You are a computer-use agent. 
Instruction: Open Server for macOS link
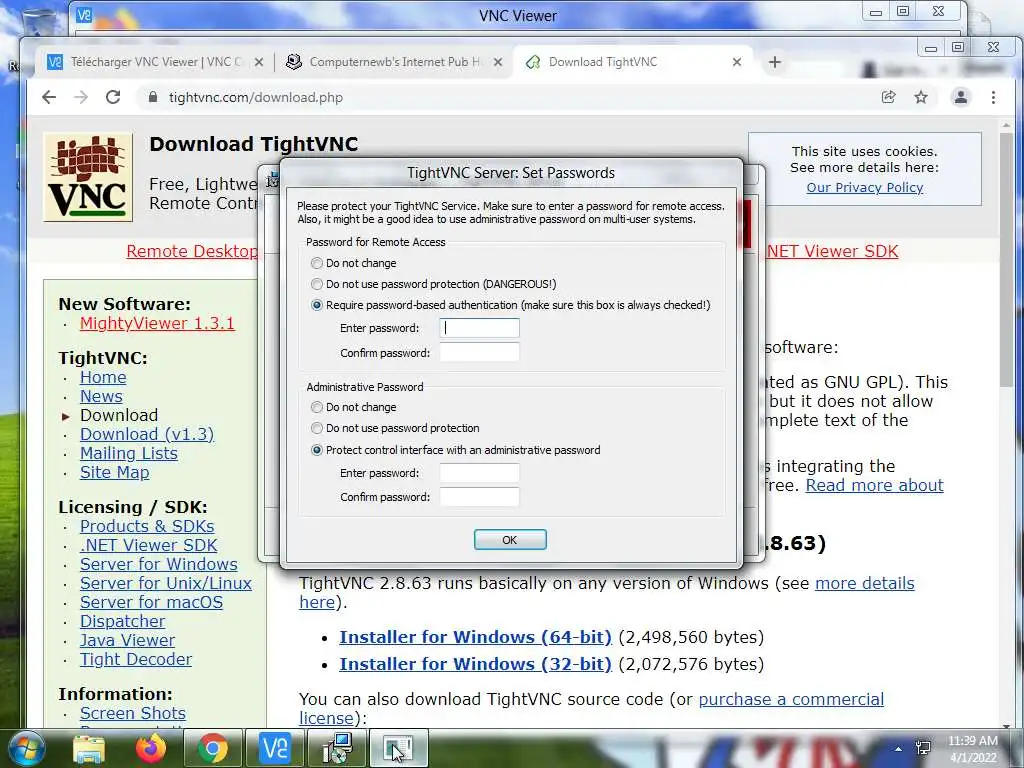(152, 602)
